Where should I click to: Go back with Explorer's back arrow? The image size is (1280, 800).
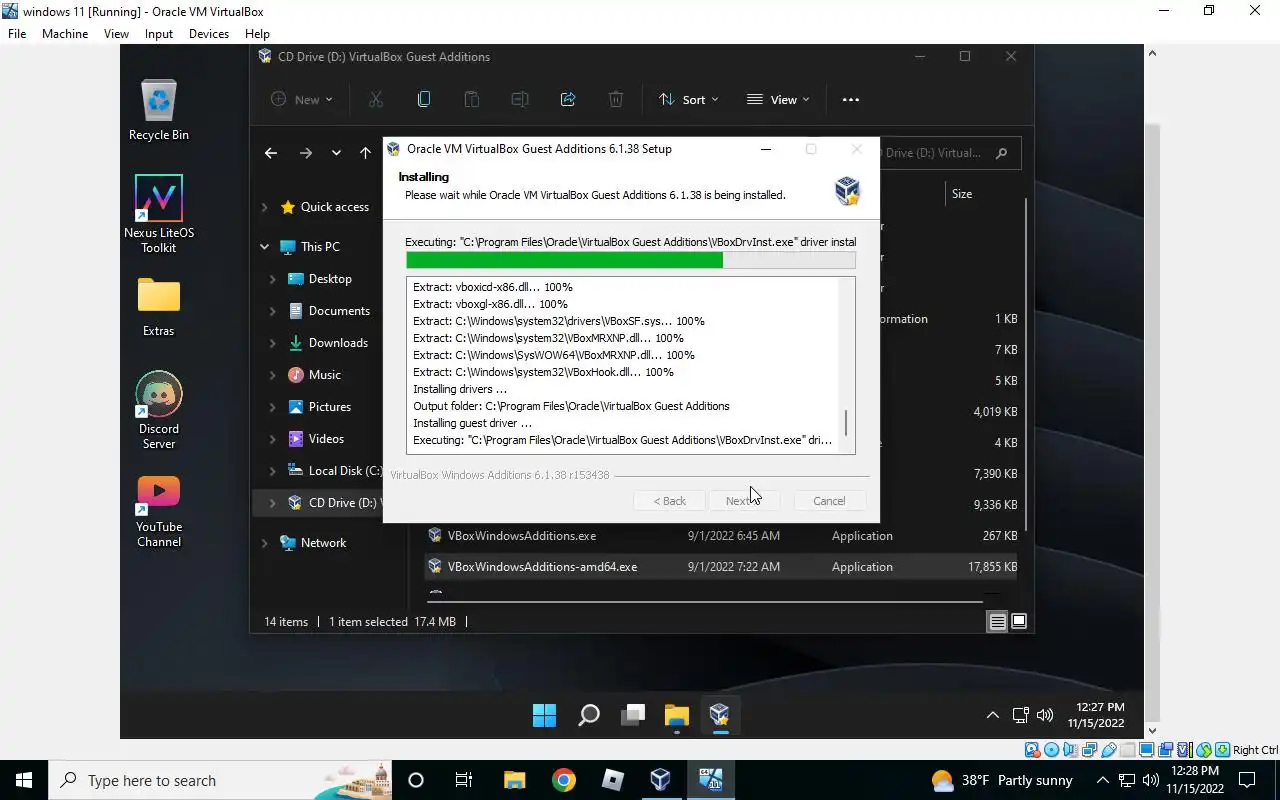(271, 153)
